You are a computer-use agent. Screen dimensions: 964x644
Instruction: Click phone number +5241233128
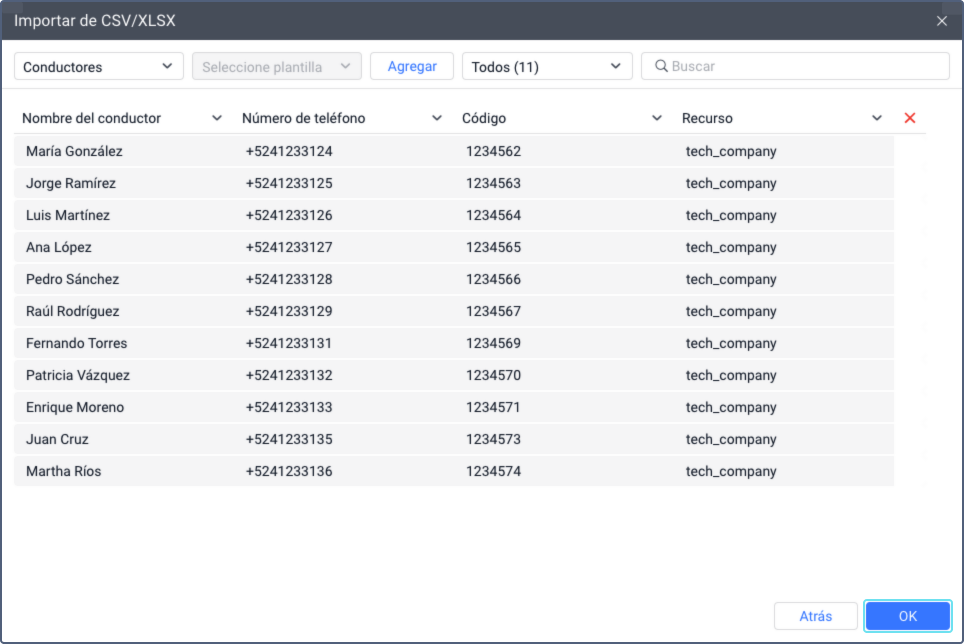[x=289, y=279]
